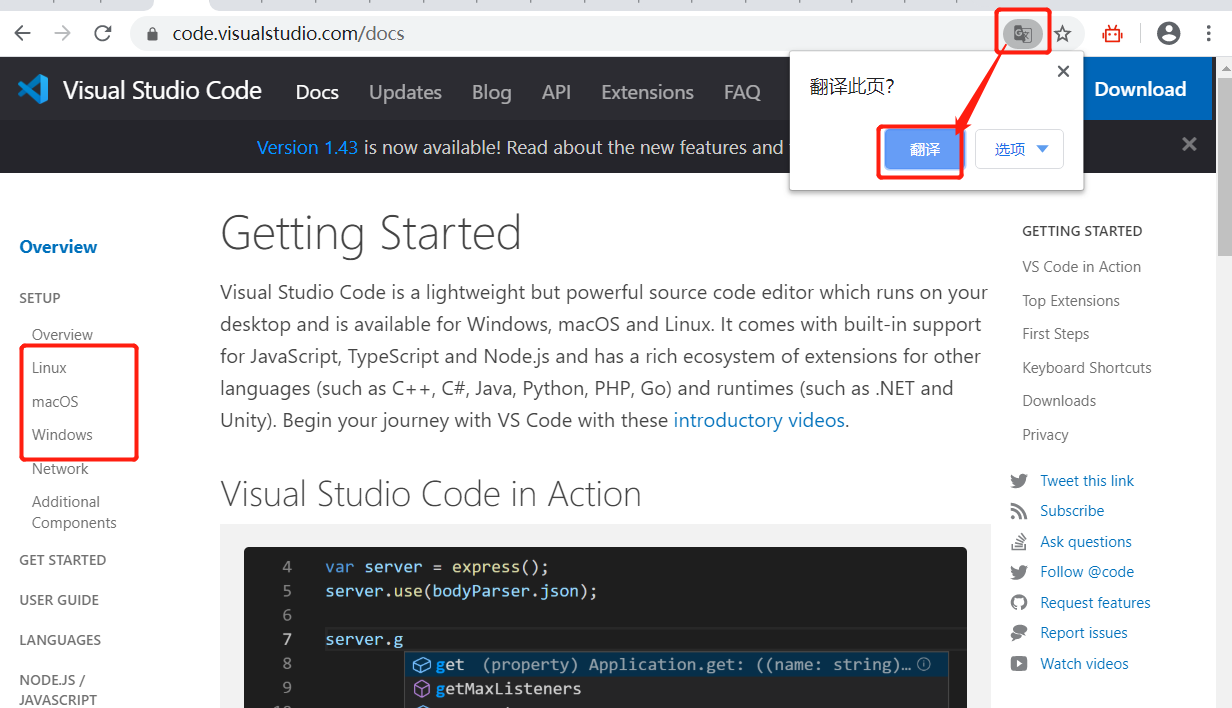Open the macOS setup page
Screen dimensions: 1232x708
point(55,402)
